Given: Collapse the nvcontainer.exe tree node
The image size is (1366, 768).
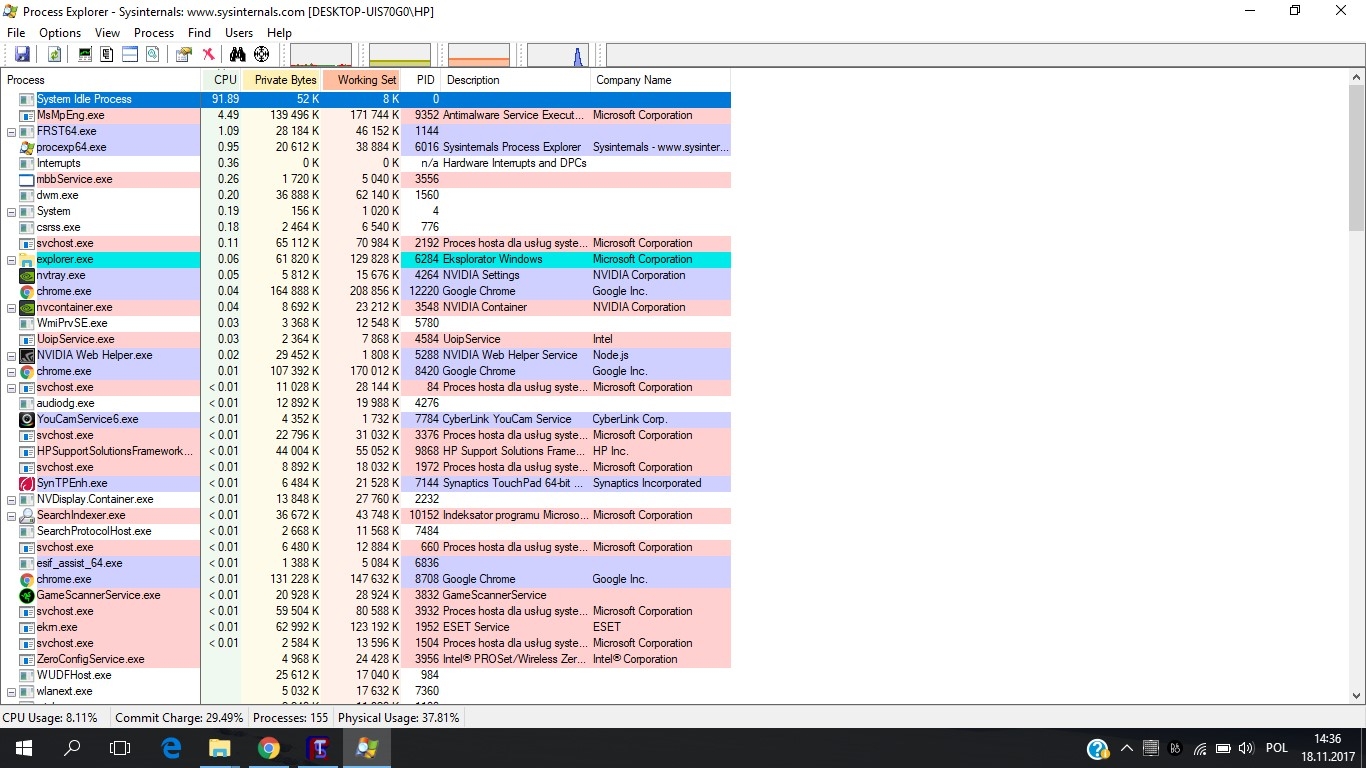Looking at the screenshot, I should click(12, 307).
